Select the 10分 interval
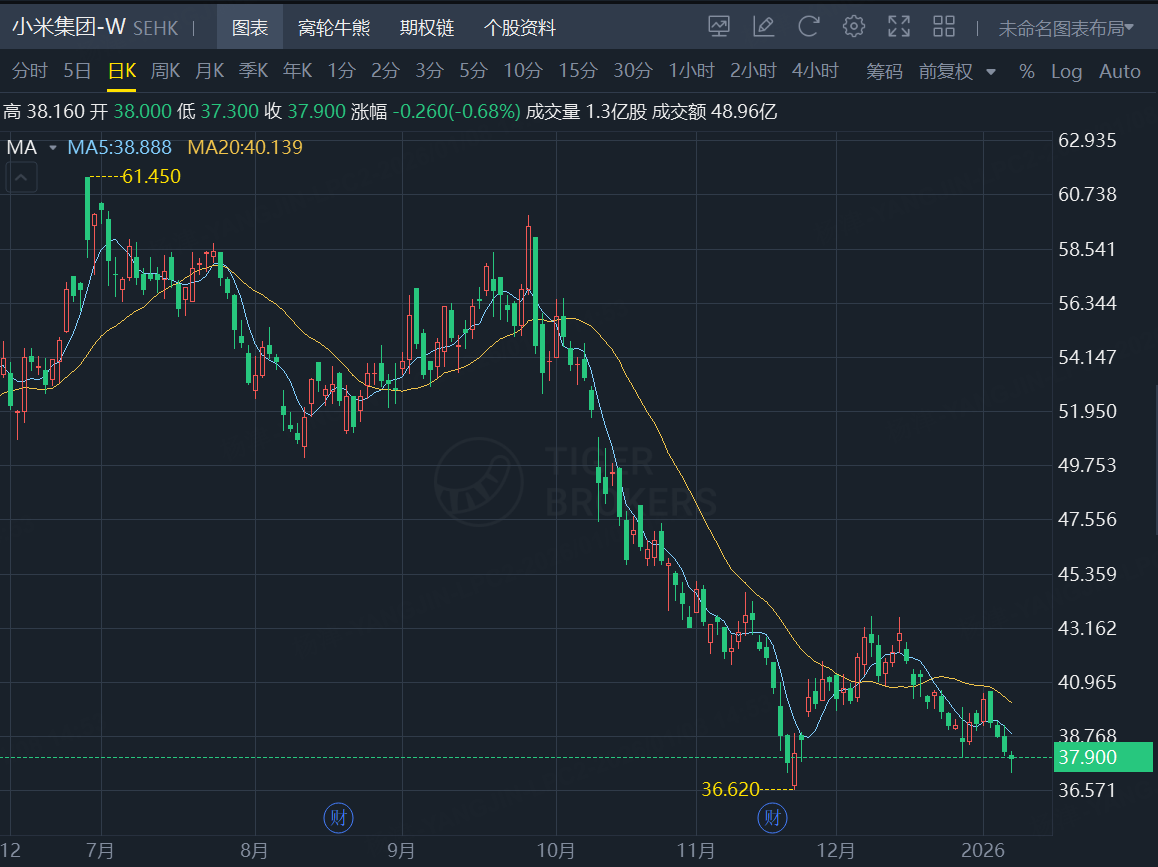1158x867 pixels. click(523, 71)
